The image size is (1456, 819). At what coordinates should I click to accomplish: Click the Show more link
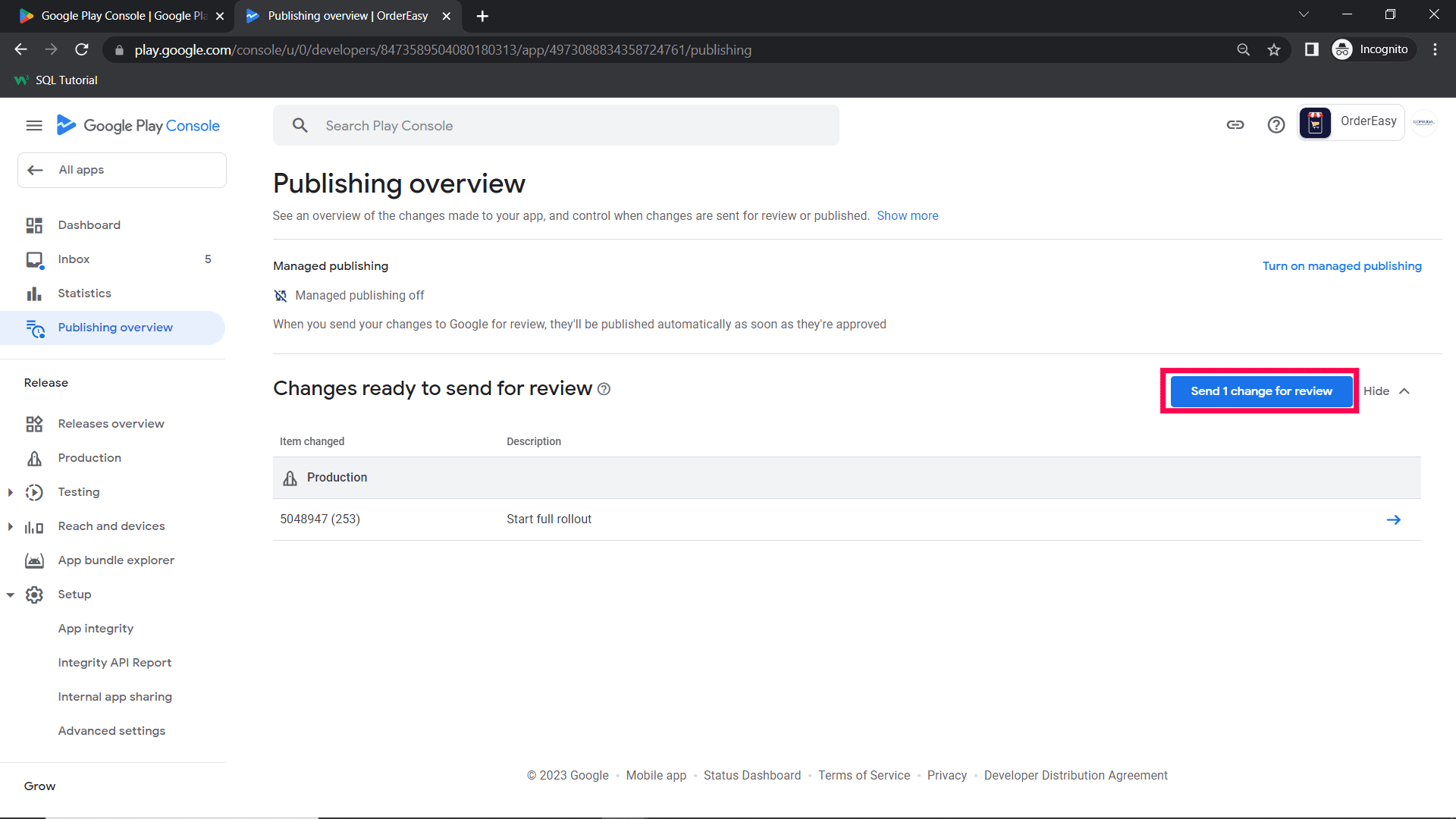[907, 216]
